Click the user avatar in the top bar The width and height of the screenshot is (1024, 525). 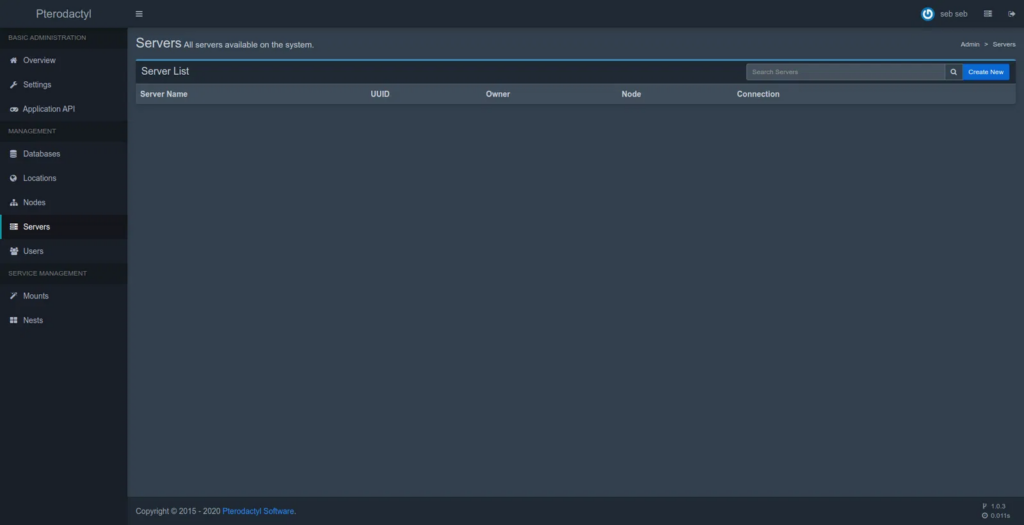927,14
